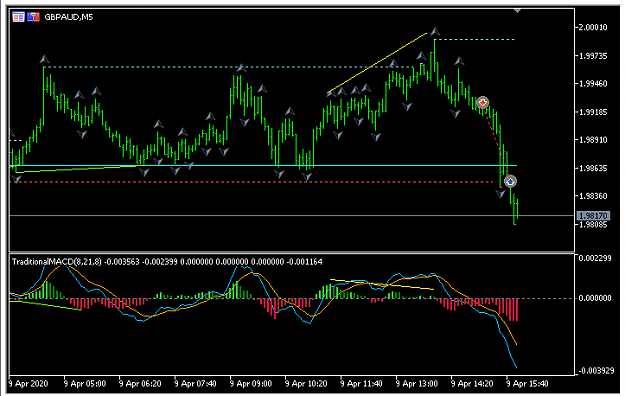Click the 9 Apr 06:20 time label
The image size is (625, 396).
140,384
